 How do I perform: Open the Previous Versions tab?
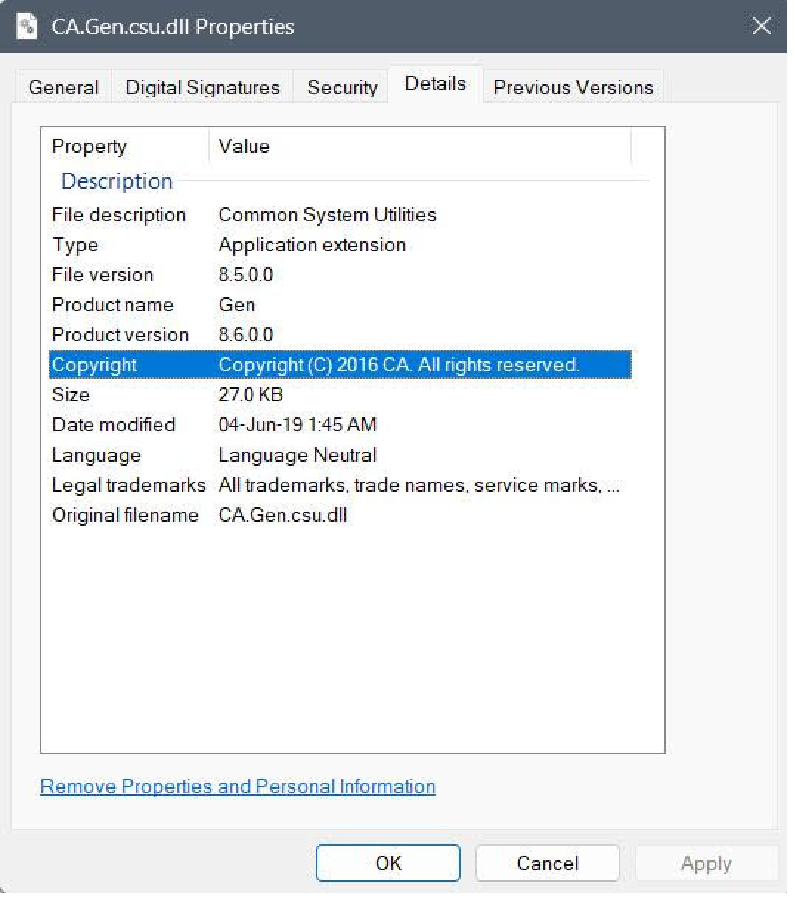[573, 88]
